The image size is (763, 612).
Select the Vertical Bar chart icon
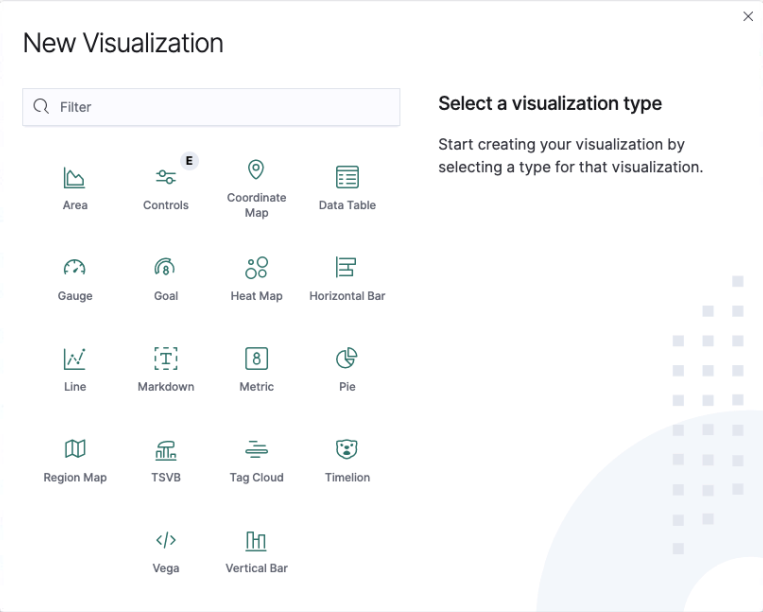coord(256,540)
